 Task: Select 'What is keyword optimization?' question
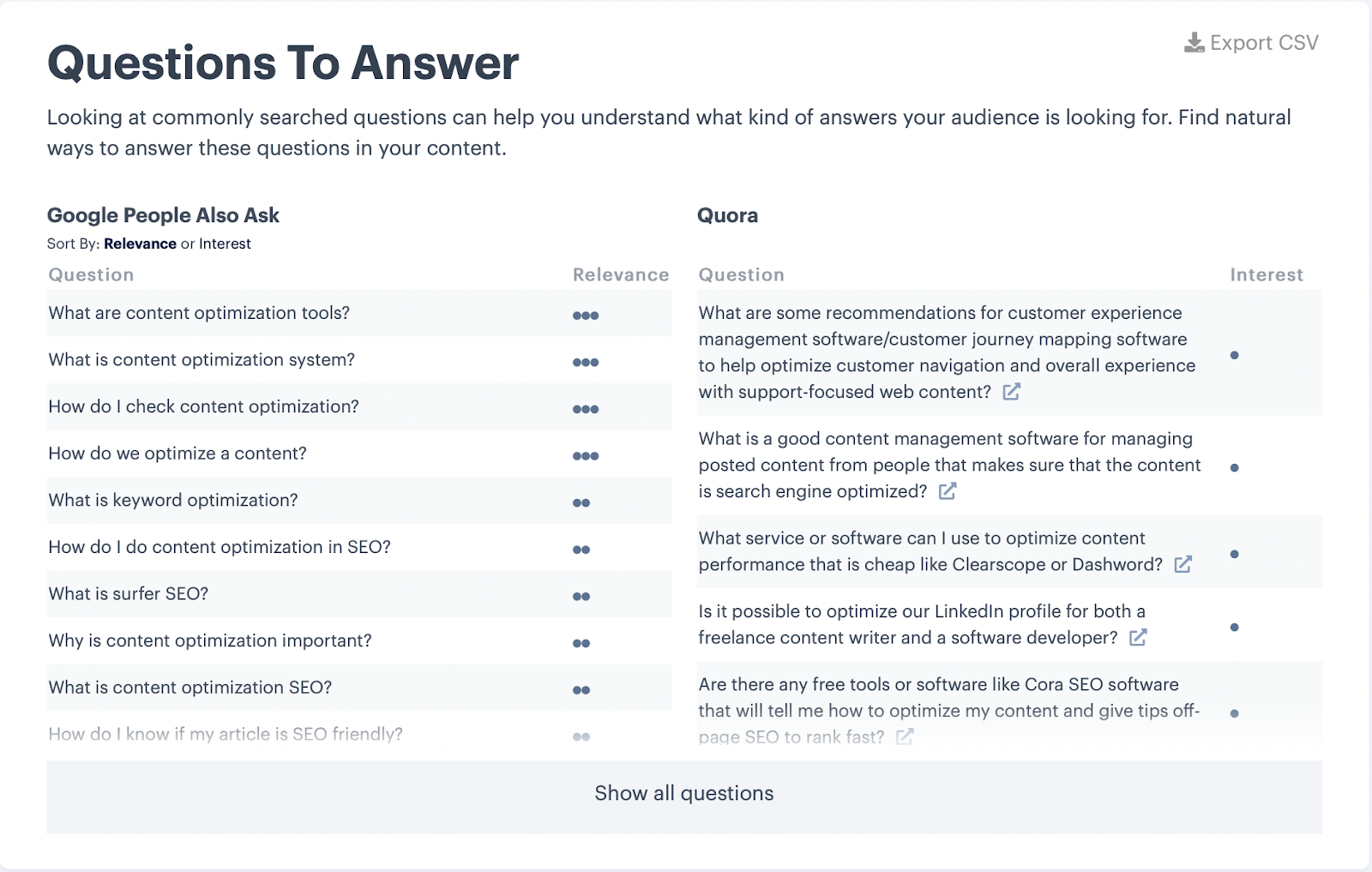point(173,500)
